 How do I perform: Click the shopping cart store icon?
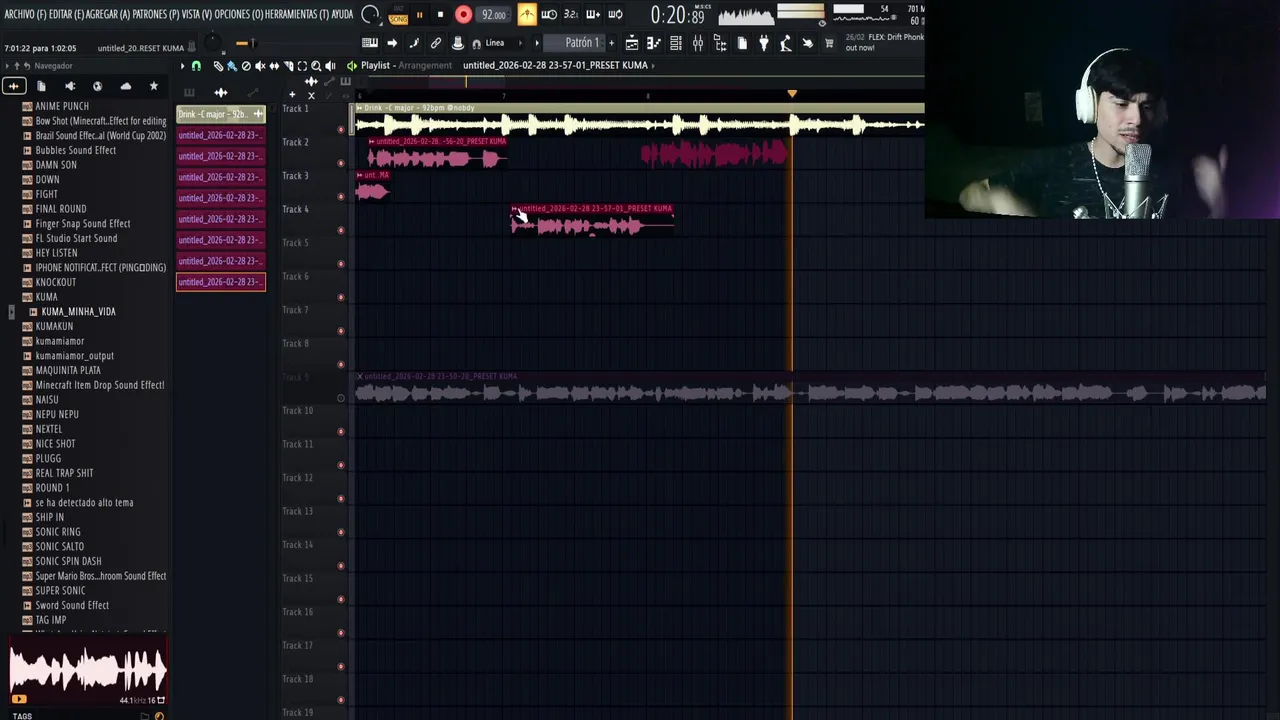tap(828, 43)
